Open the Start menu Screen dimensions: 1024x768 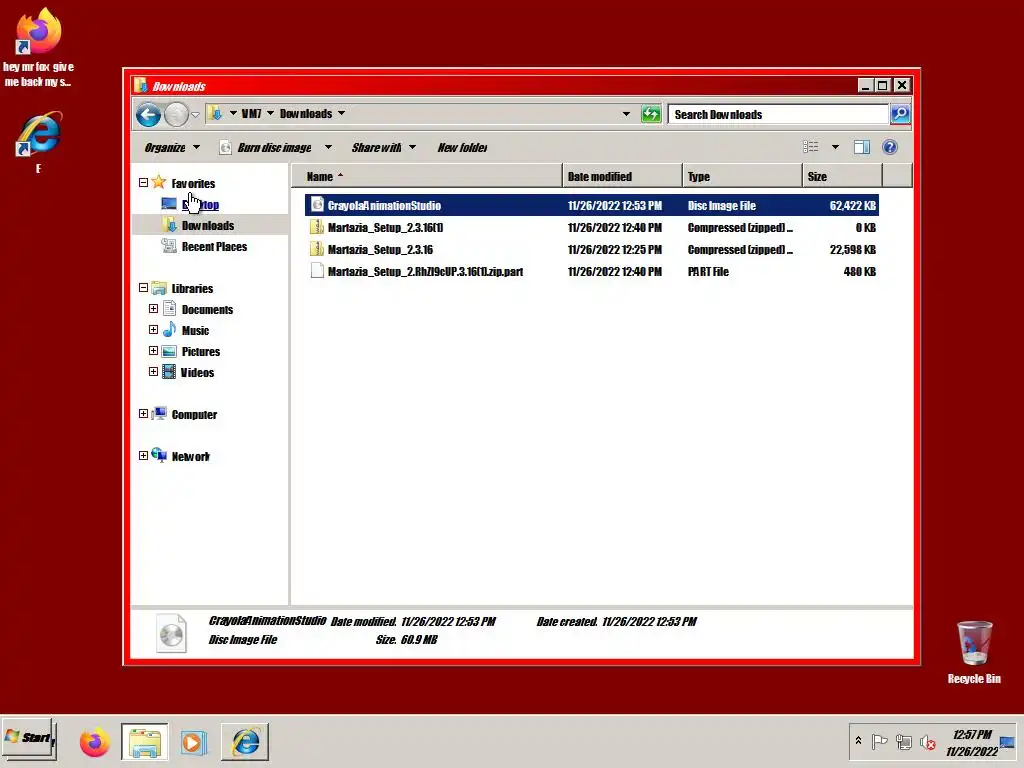(x=29, y=739)
